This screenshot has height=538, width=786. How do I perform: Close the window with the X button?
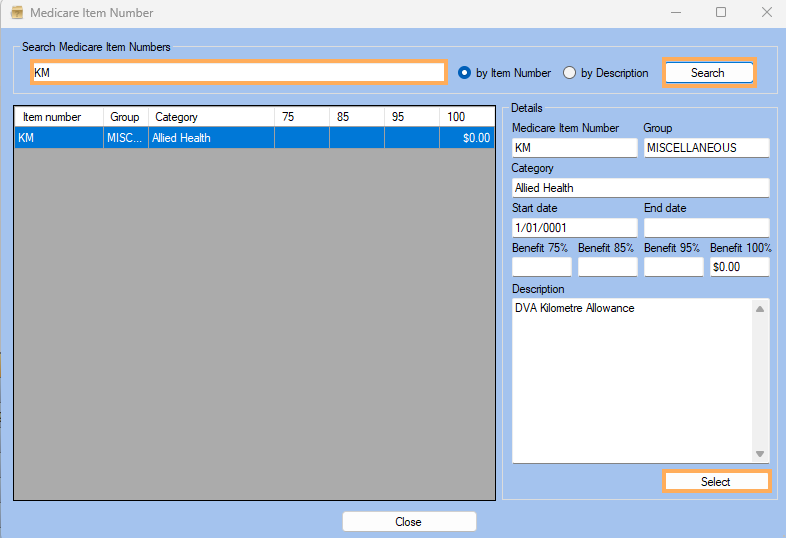[x=766, y=13]
